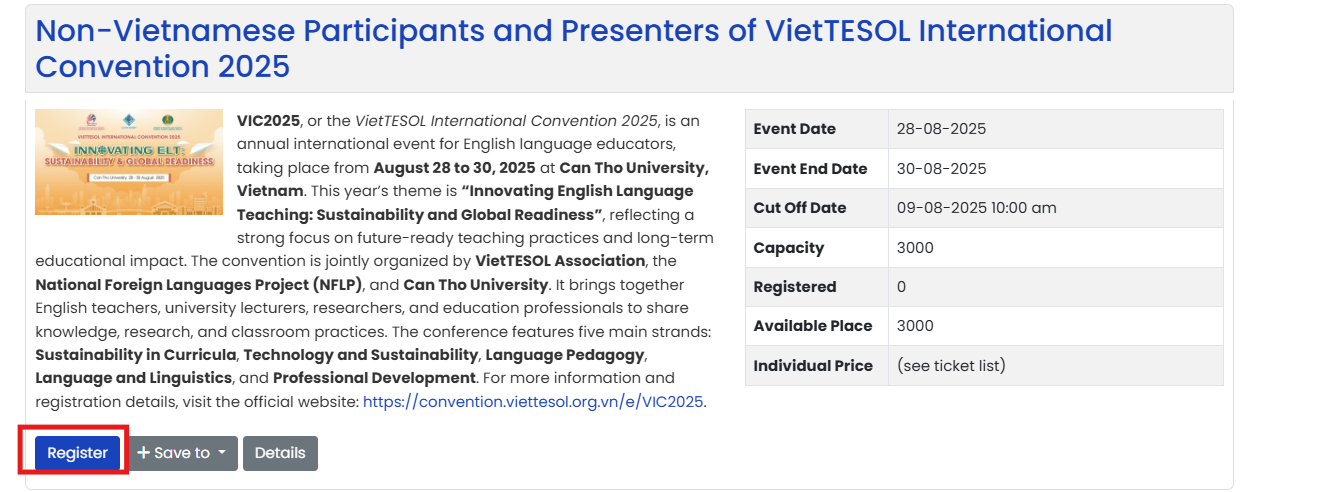The width and height of the screenshot is (1327, 492).
Task: Open the event title heading link
Action: click(574, 48)
